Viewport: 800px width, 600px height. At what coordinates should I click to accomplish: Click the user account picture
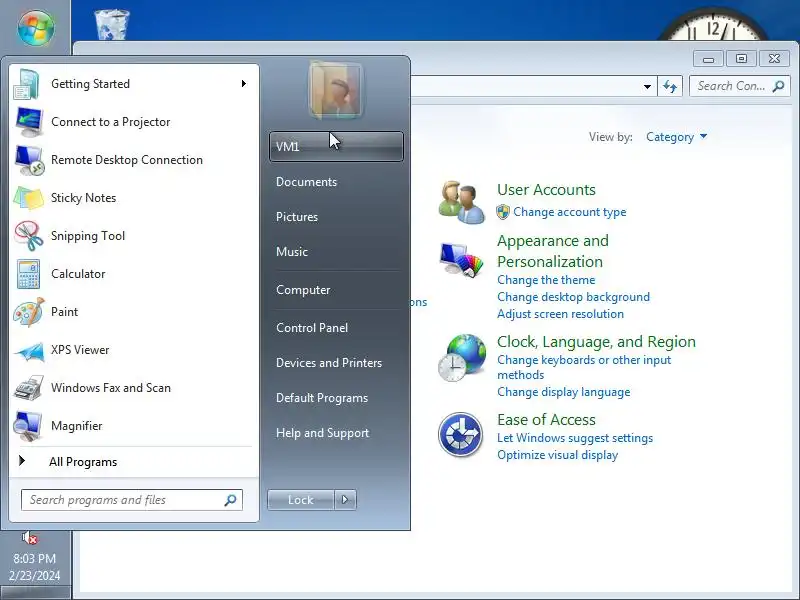pyautogui.click(x=336, y=90)
